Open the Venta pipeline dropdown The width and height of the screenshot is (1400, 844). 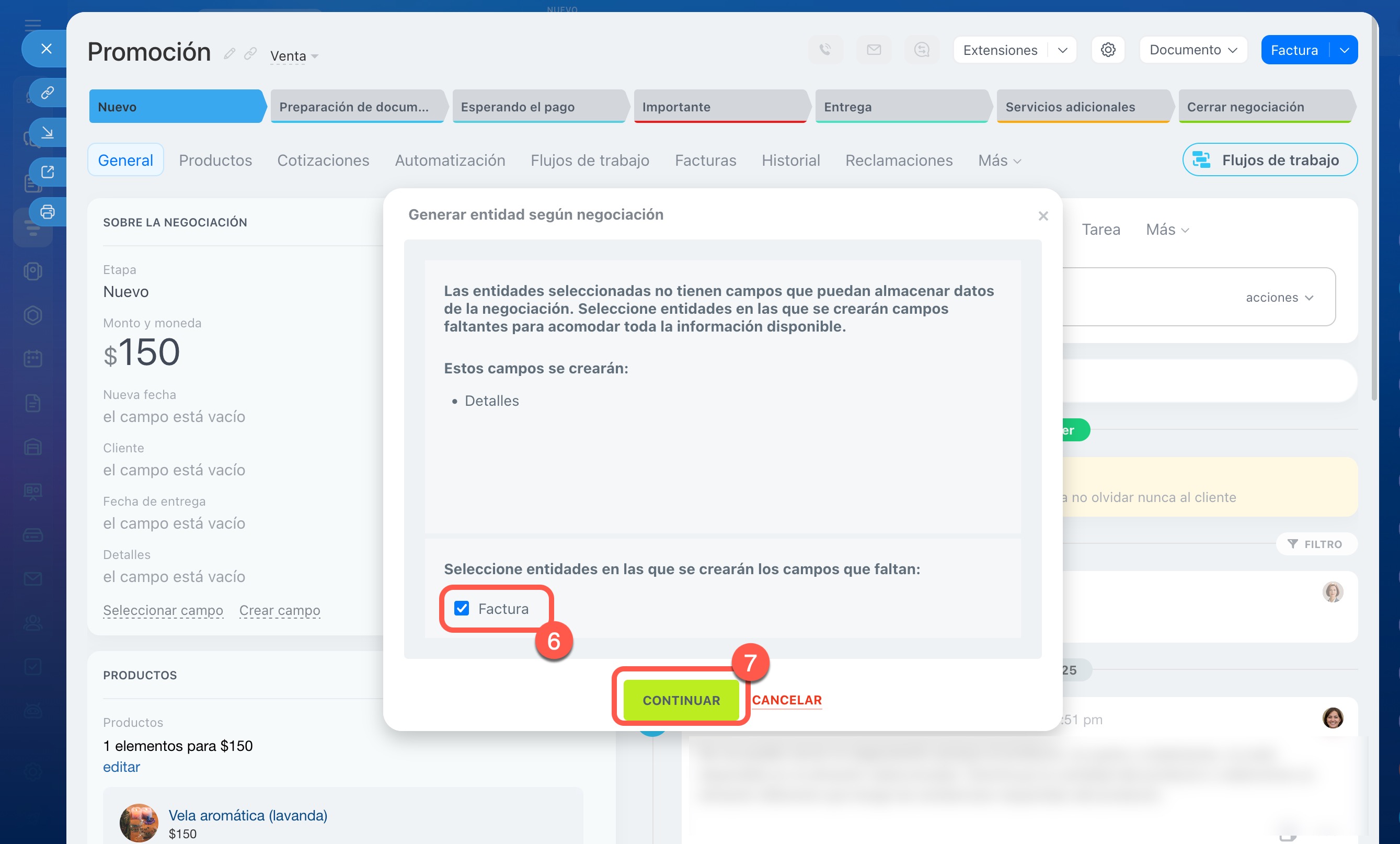294,56
